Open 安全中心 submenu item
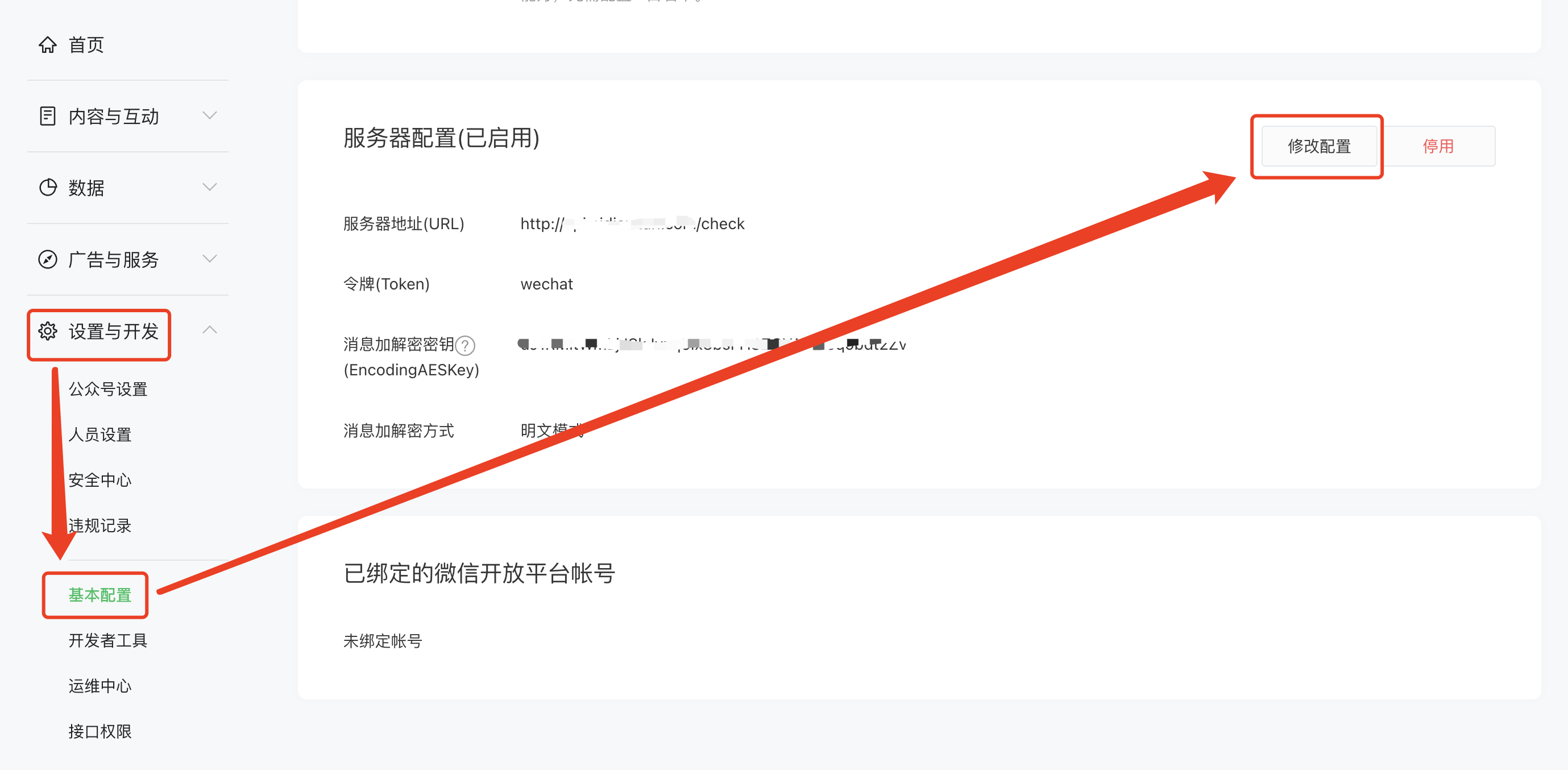The width and height of the screenshot is (1568, 770). tap(100, 481)
